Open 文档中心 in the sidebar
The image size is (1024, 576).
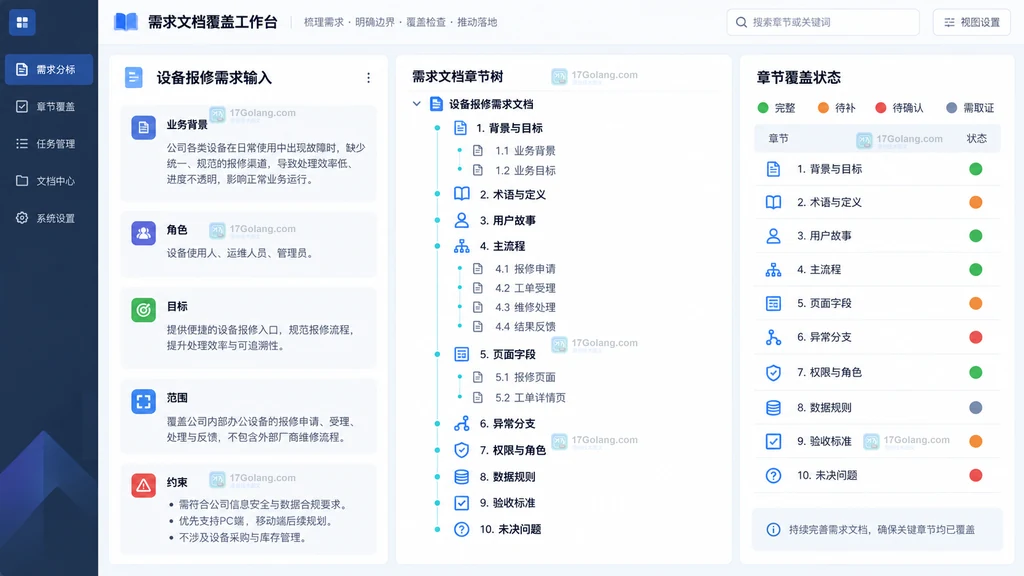click(x=49, y=181)
